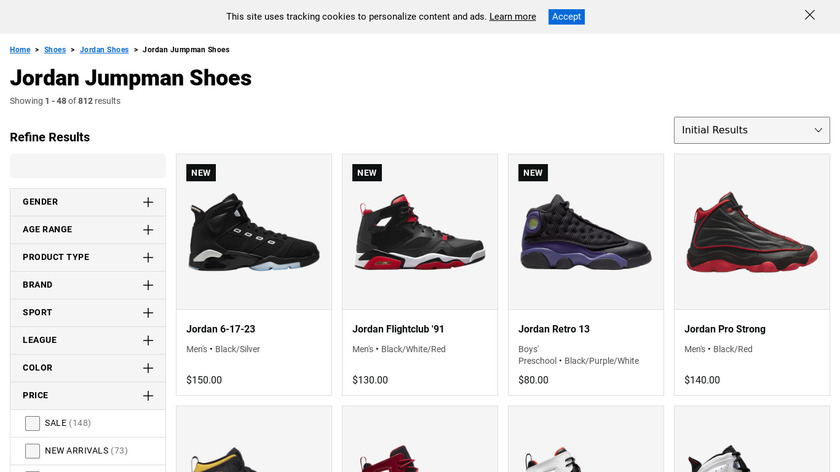Accept the tracking cookies
This screenshot has height=472, width=840.
pos(566,17)
